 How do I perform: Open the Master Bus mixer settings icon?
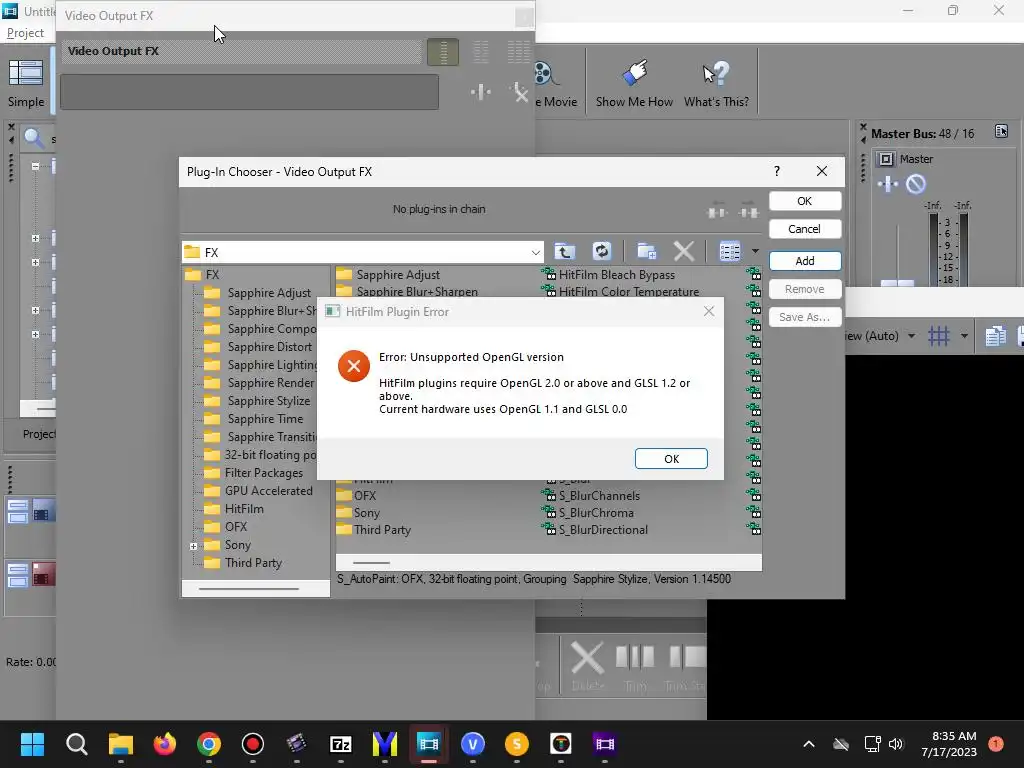tap(1001, 131)
